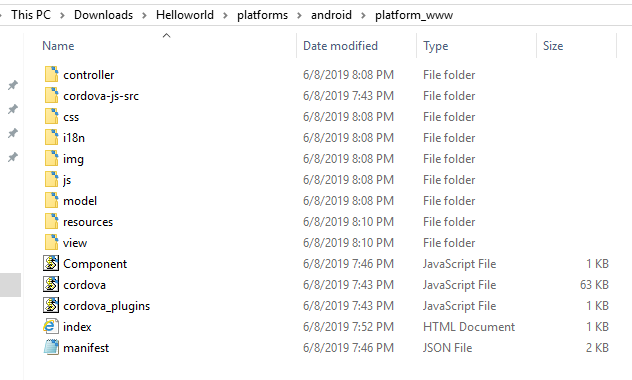Select the cordova-js-src folder icon
This screenshot has height=380, width=632.
(x=51, y=96)
